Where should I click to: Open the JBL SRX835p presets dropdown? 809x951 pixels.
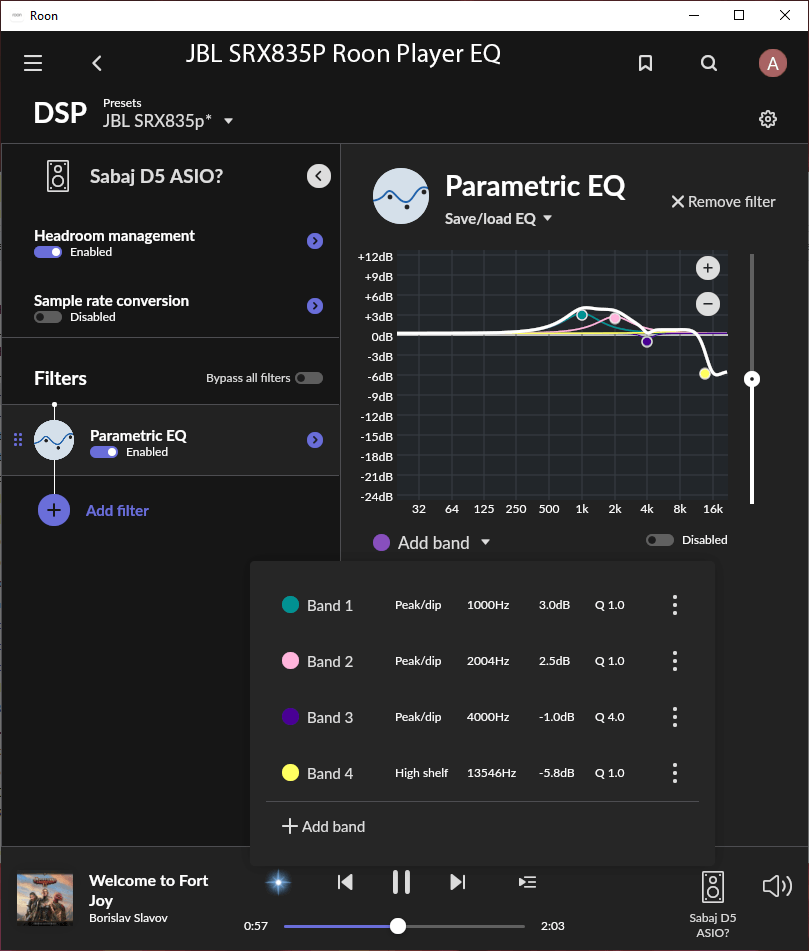(168, 121)
